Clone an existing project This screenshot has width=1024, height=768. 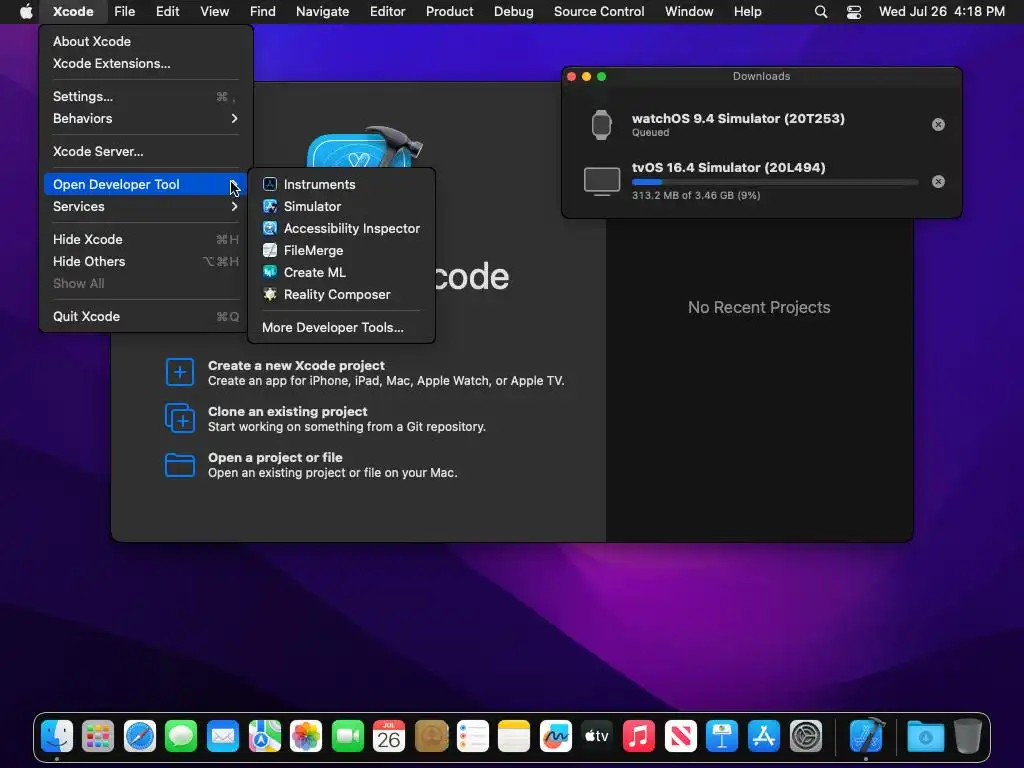point(325,419)
